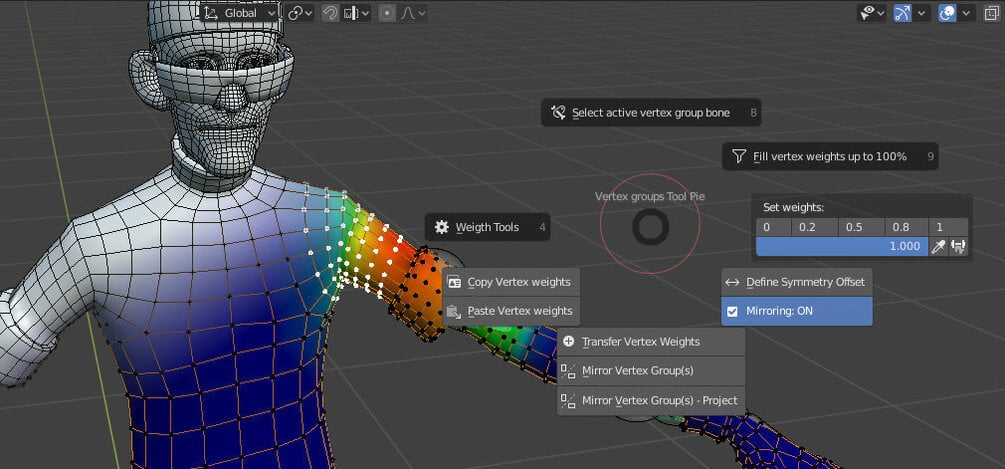Viewport: 1005px width, 469px height.
Task: Open the selectability and visibility eye dropdown
Action: tap(871, 13)
